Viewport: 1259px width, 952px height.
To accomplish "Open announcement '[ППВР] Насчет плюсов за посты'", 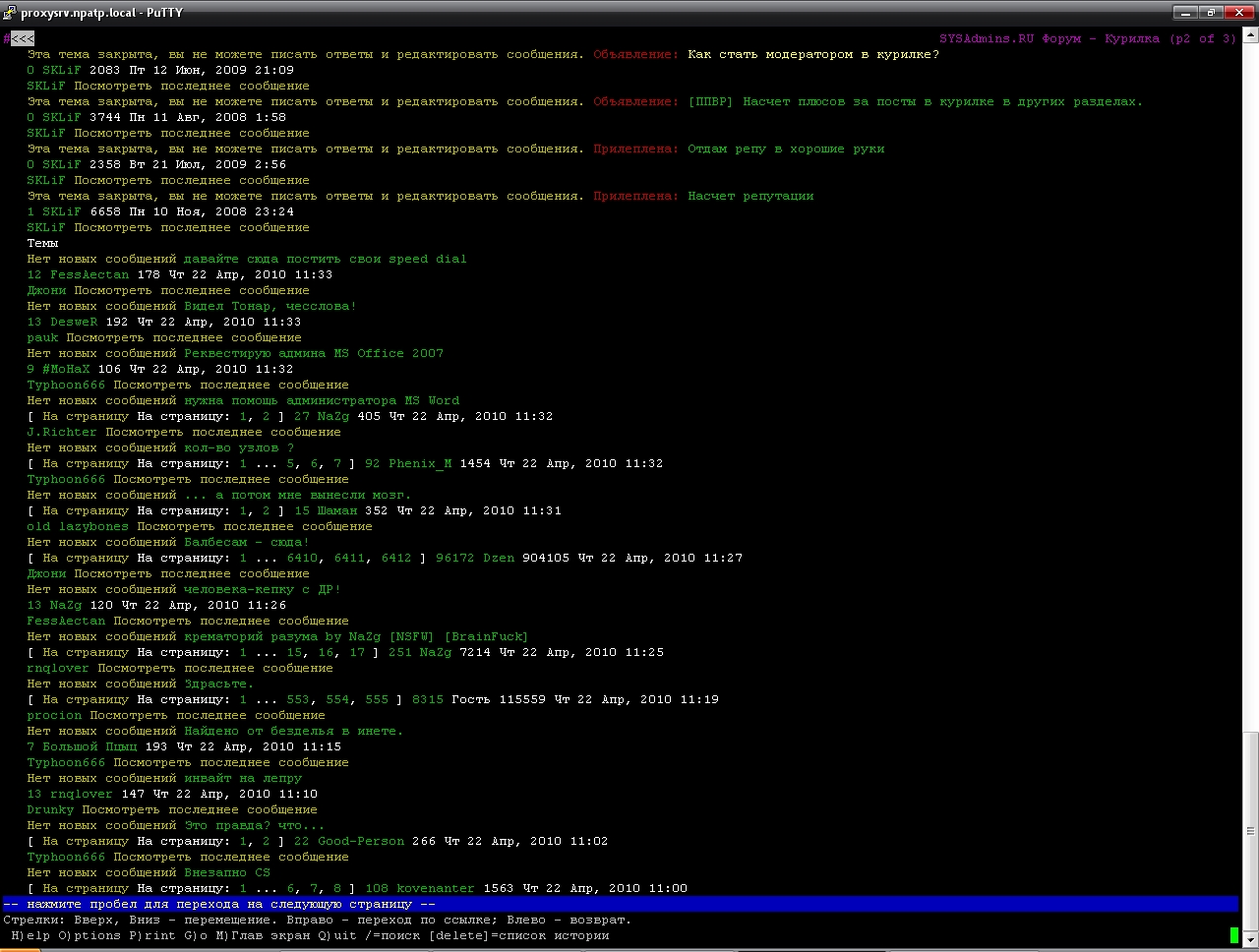I will 916,101.
